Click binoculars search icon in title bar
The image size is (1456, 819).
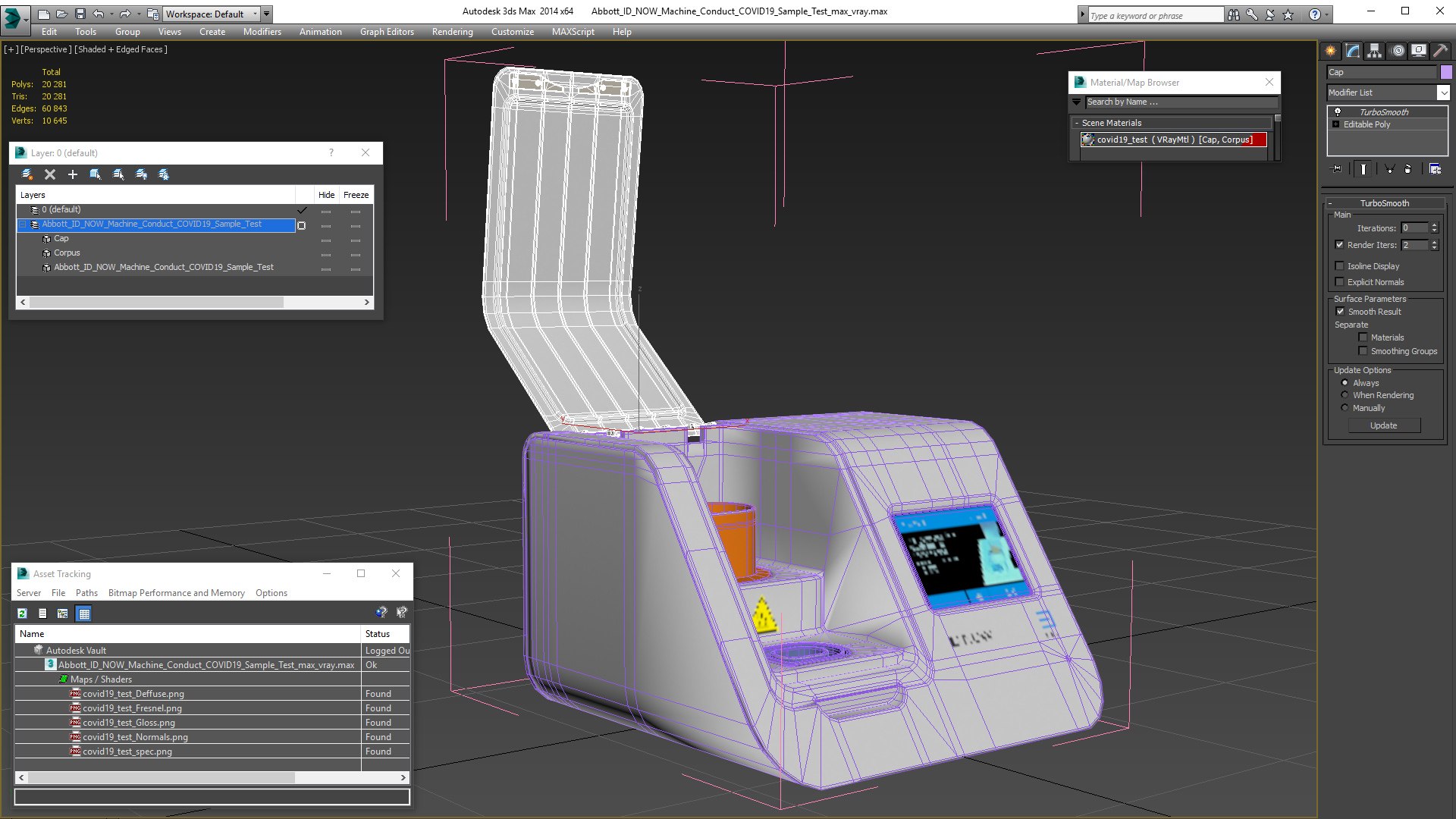pos(1234,14)
